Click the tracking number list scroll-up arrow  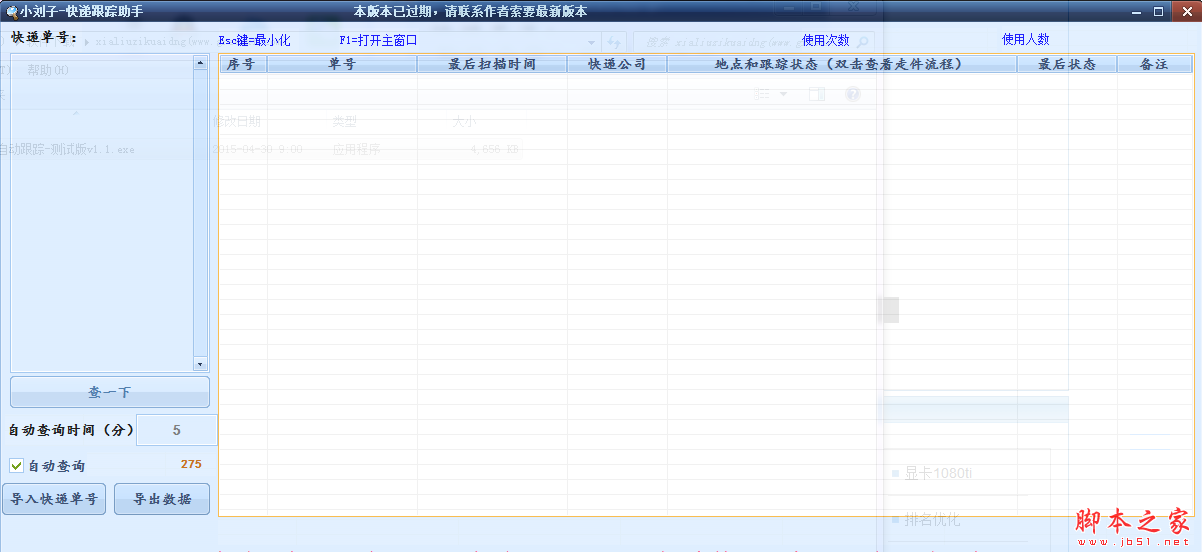(x=200, y=62)
